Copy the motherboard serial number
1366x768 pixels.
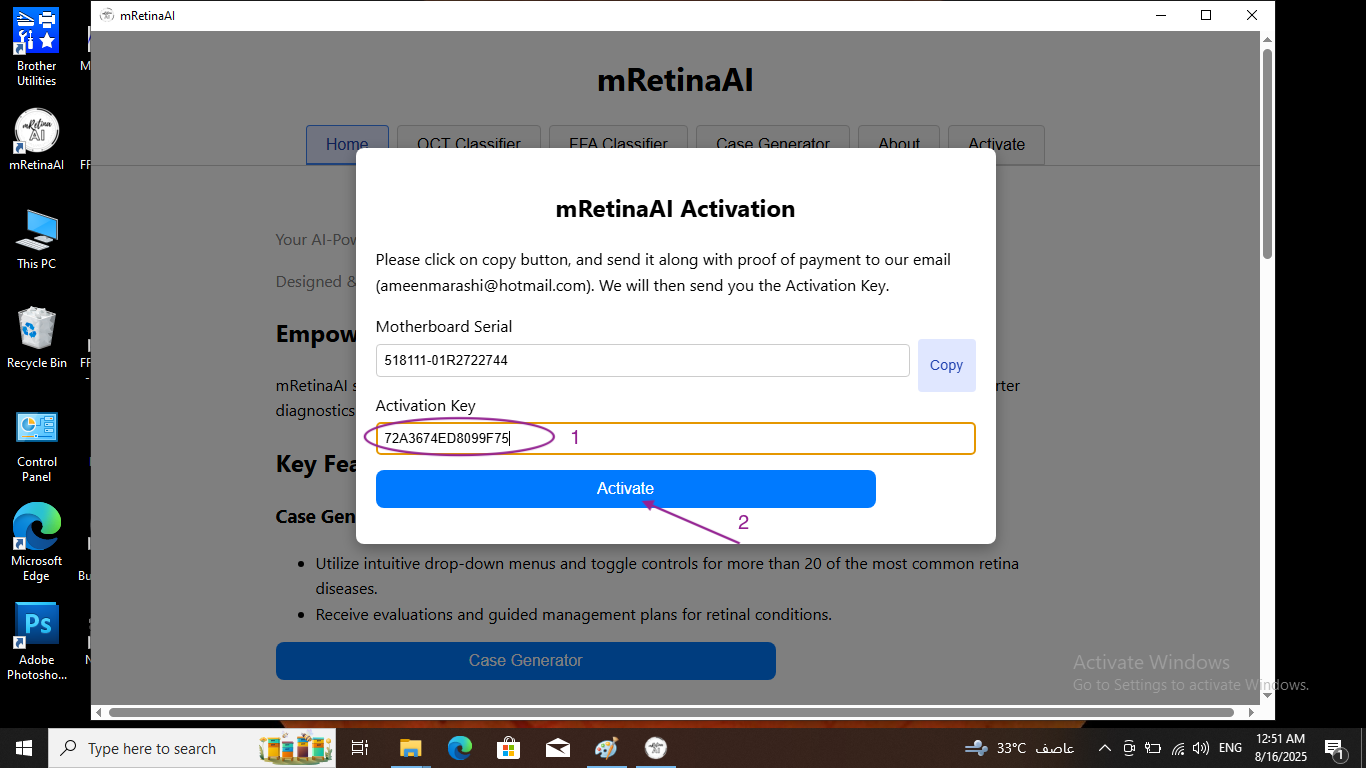(946, 364)
